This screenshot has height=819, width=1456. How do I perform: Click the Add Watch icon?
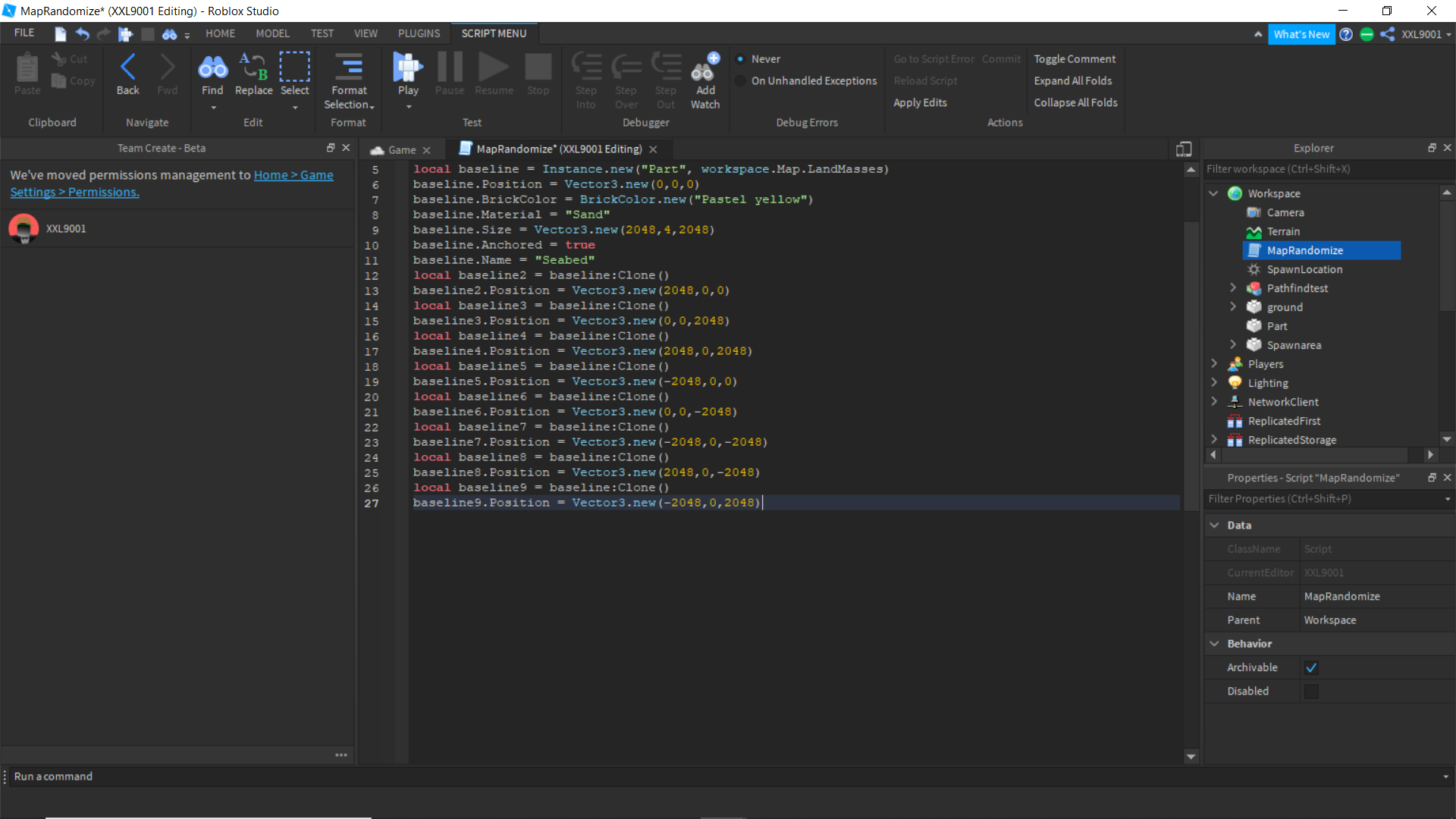click(x=704, y=69)
